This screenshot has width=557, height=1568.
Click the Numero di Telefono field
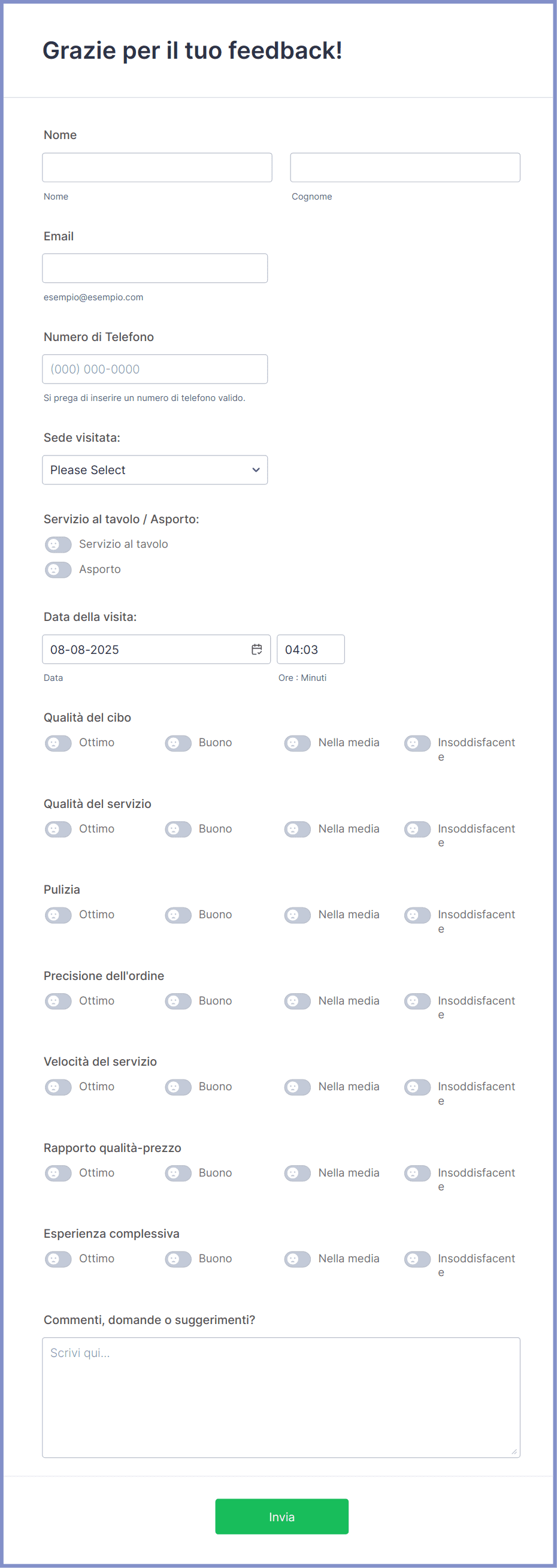(x=155, y=369)
